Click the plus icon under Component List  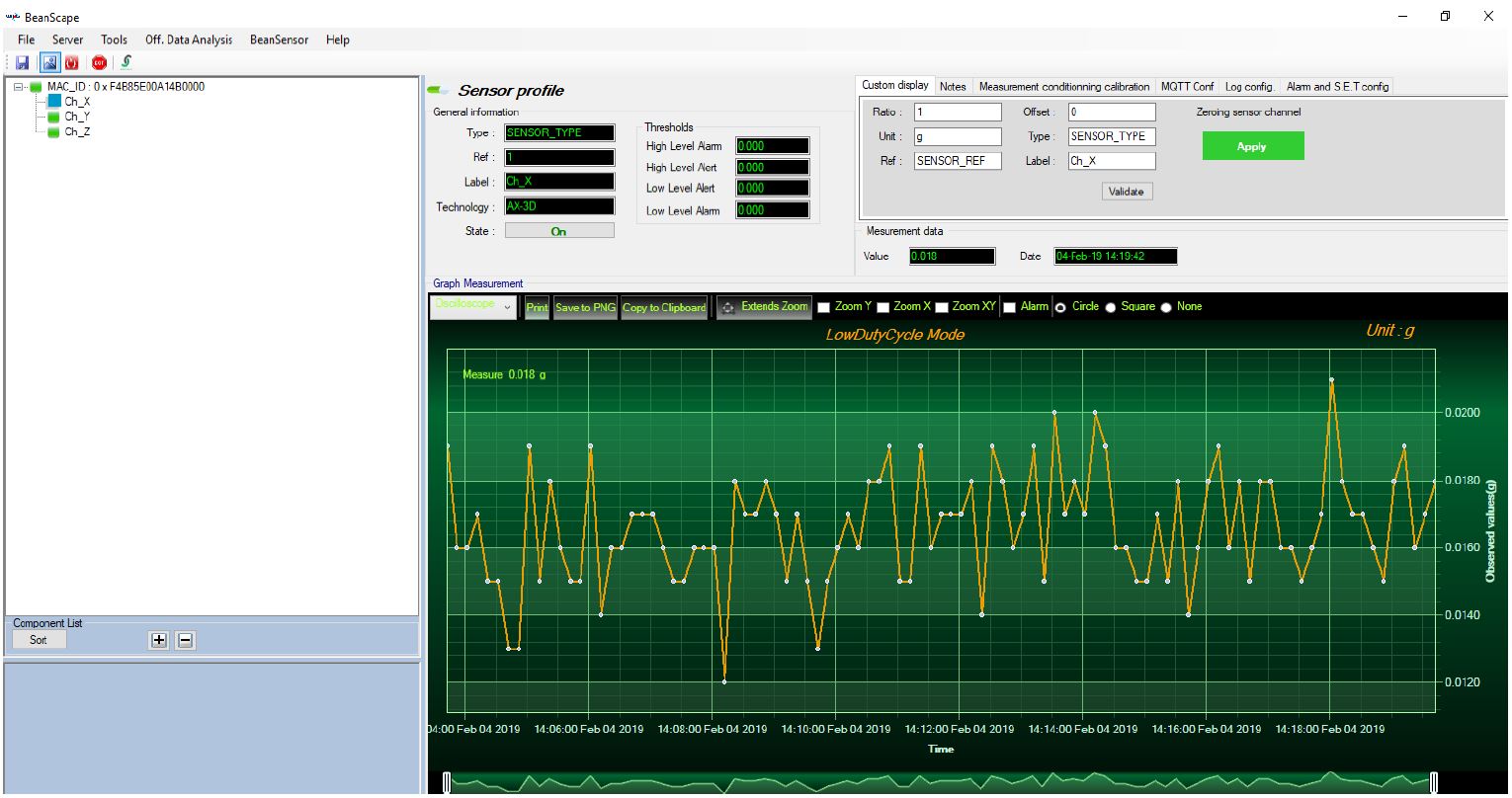click(x=158, y=640)
